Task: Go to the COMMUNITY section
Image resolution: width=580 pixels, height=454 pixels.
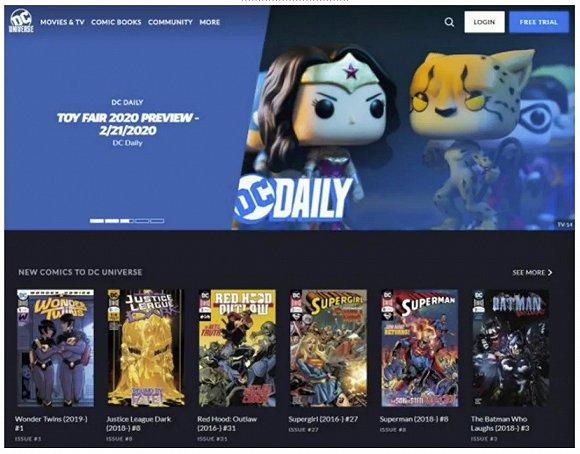Action: (170, 22)
